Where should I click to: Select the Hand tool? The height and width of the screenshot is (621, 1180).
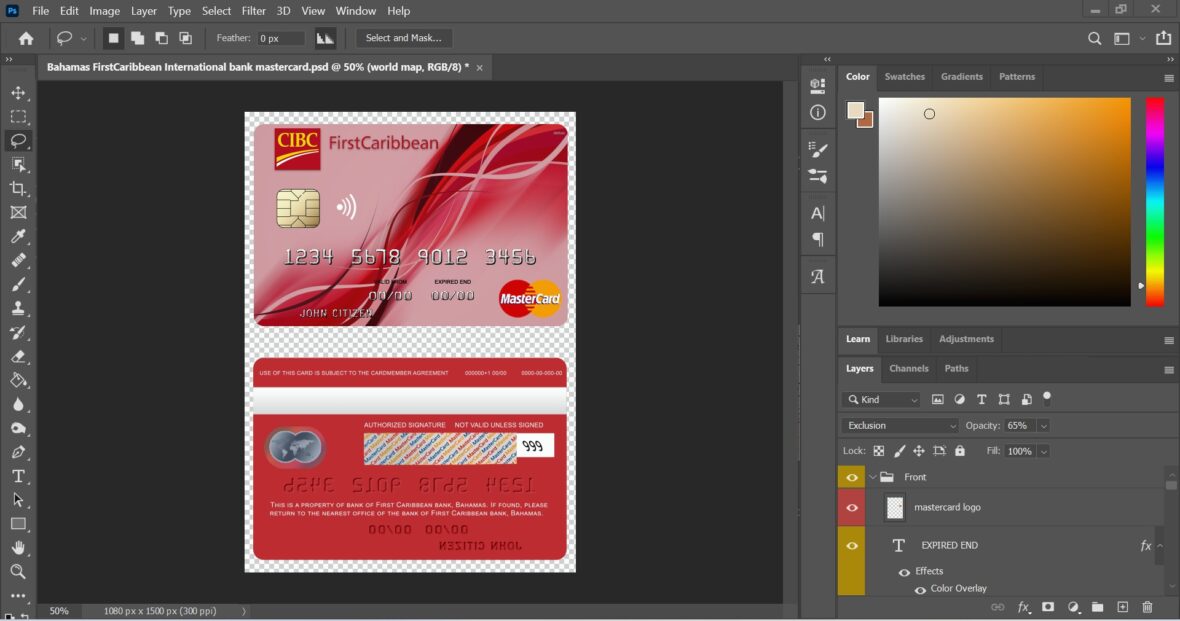[x=18, y=548]
